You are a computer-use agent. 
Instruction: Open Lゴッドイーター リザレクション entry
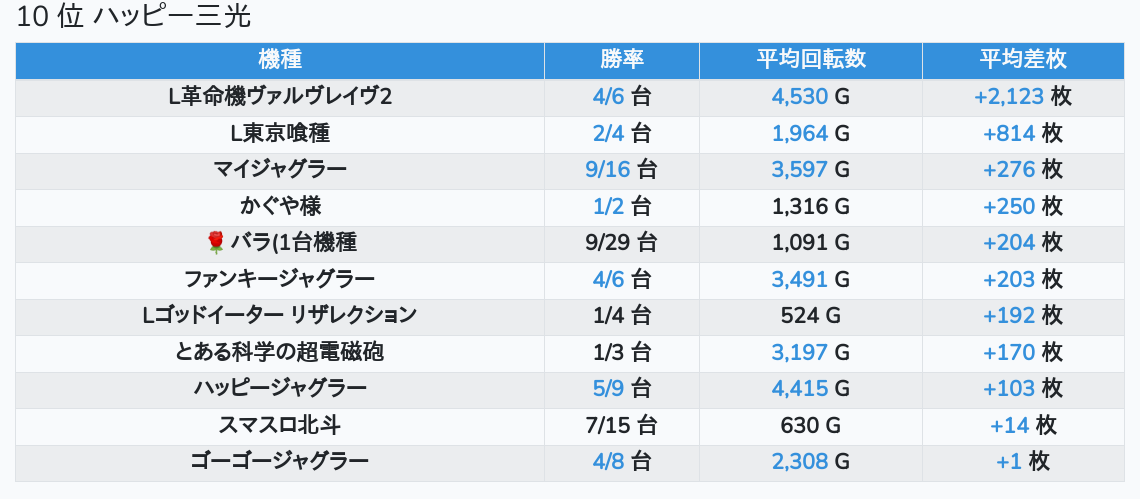(280, 315)
